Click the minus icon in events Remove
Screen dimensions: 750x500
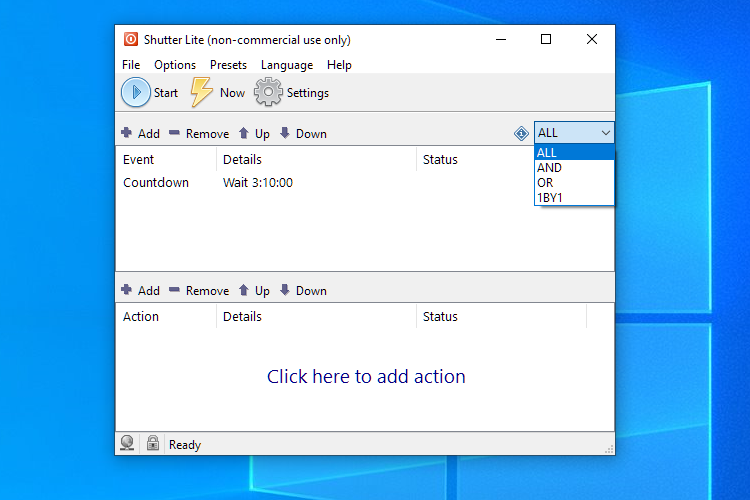click(174, 133)
